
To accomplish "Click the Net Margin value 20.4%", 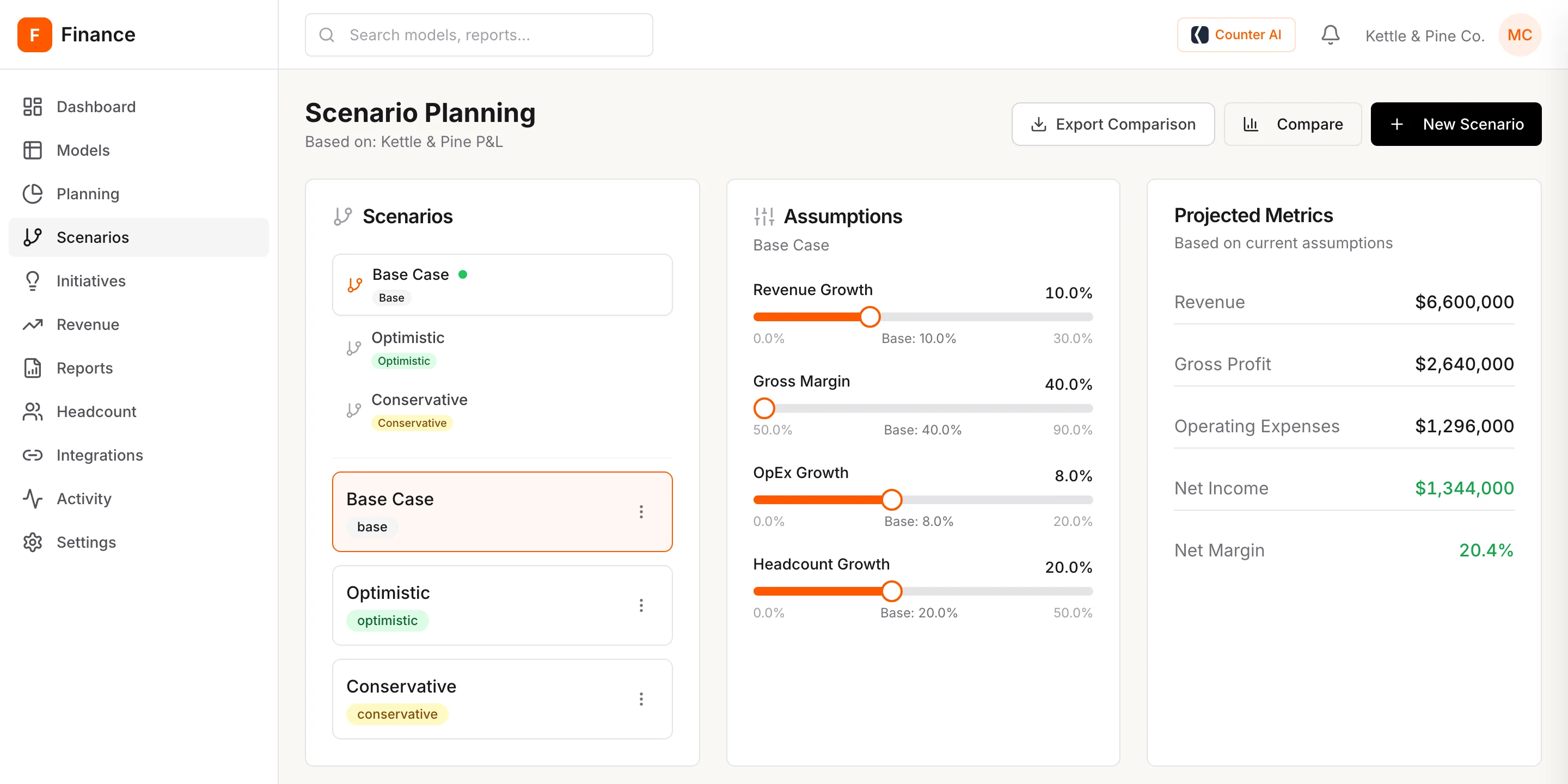I will [x=1486, y=550].
